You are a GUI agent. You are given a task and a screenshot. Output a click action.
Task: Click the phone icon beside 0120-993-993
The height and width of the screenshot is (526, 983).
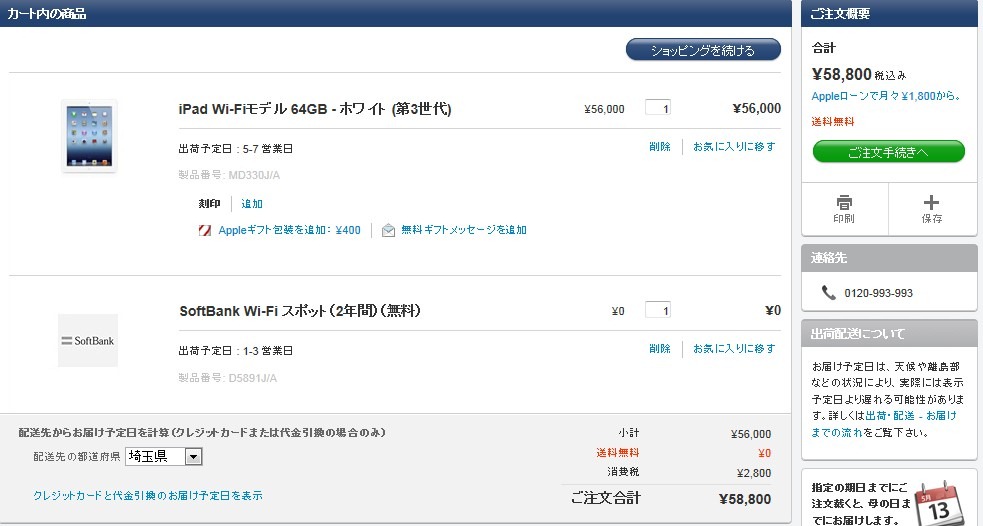828,292
